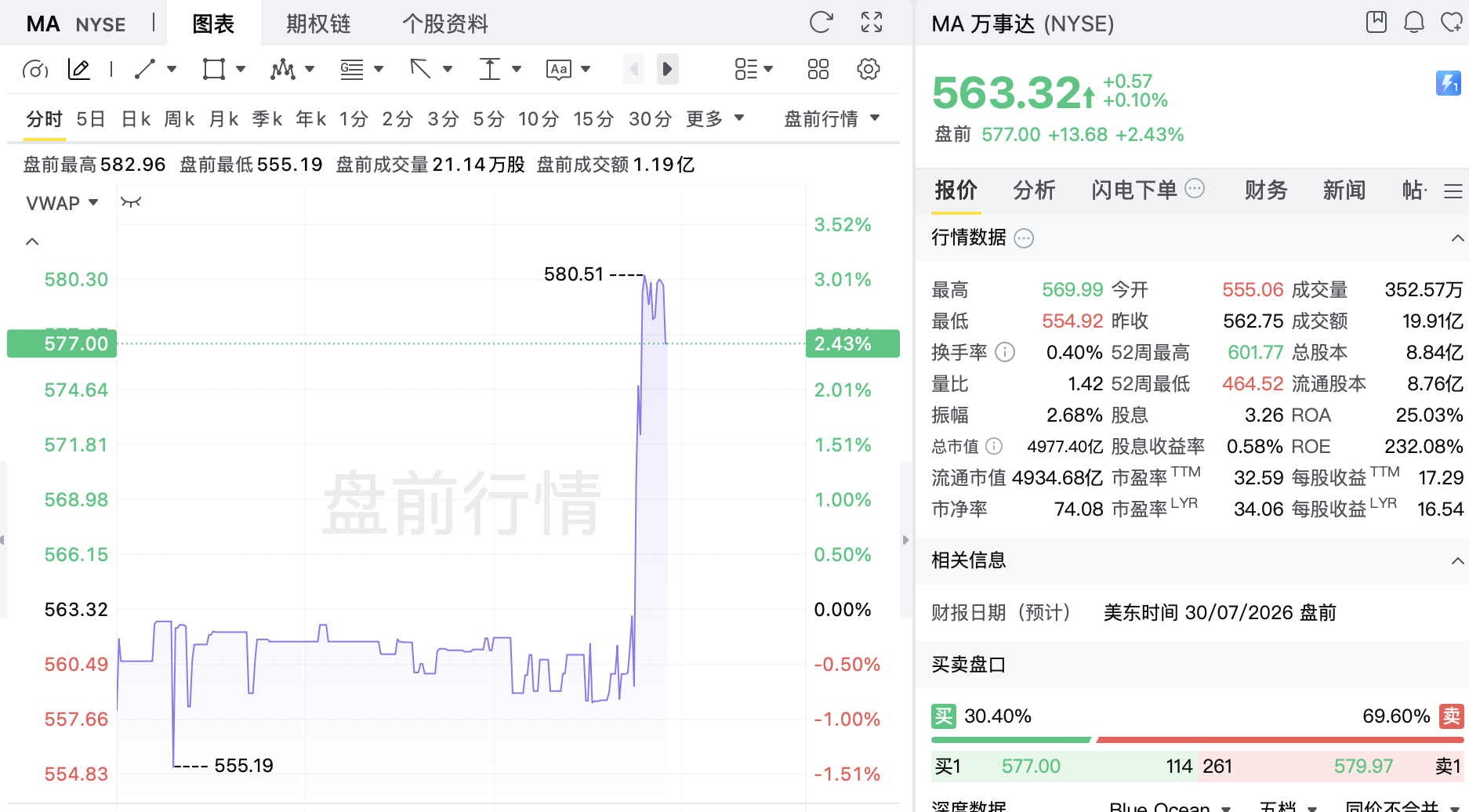1469x812 pixels.
Task: Step drawing toolbar back arrow
Action: tap(633, 69)
